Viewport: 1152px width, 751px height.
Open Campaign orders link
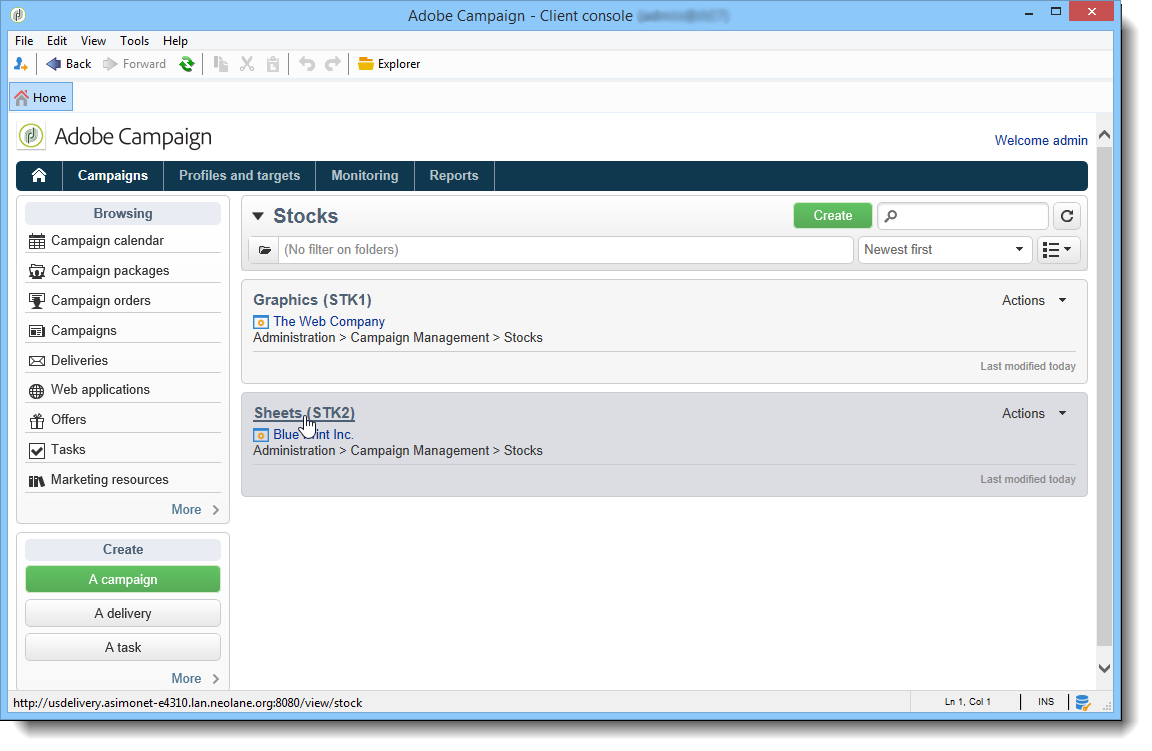[101, 301]
